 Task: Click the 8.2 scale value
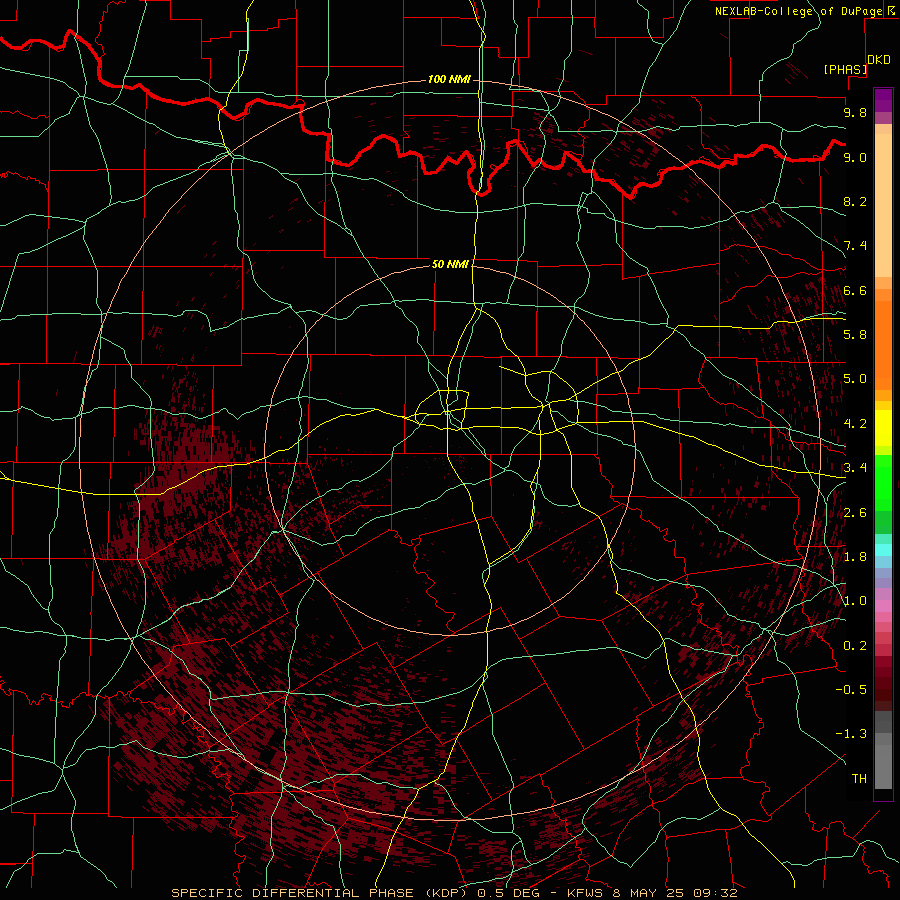855,201
